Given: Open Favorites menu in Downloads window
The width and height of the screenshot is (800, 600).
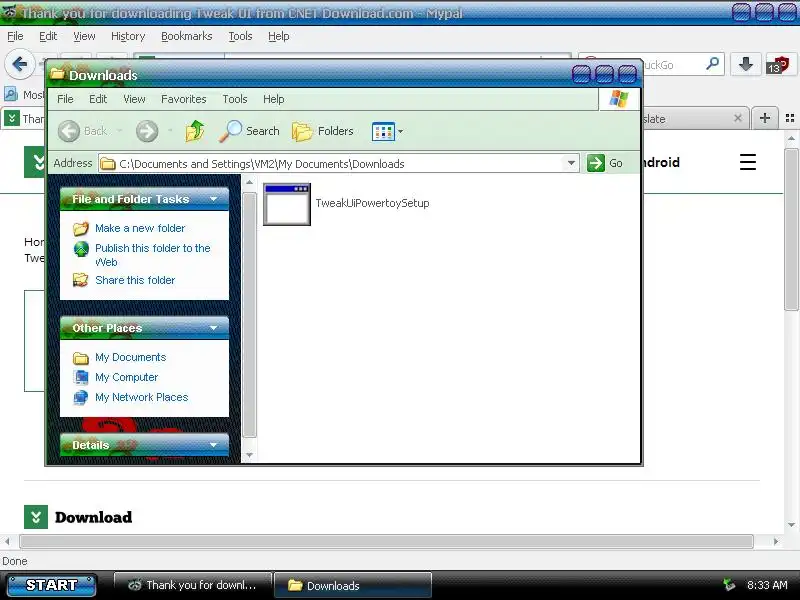Looking at the screenshot, I should coord(184,99).
